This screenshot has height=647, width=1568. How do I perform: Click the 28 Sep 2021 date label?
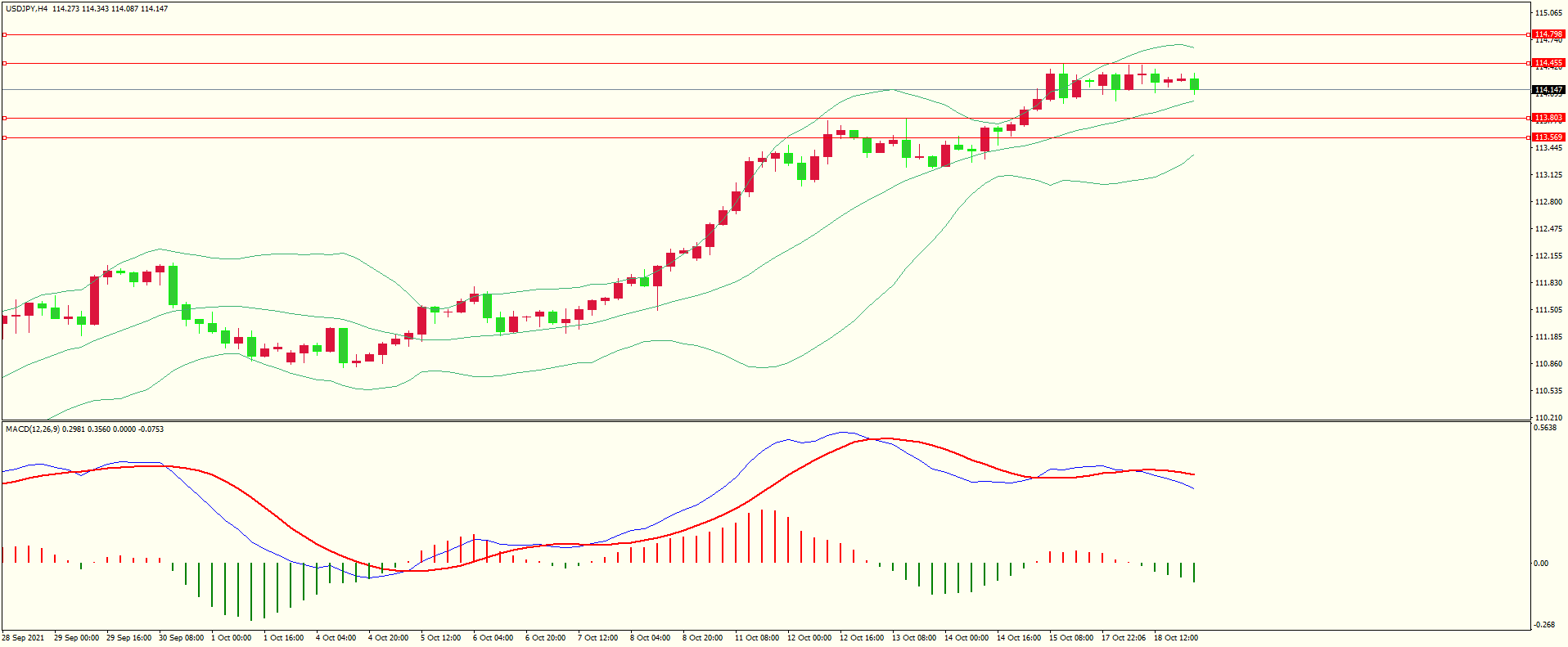click(24, 638)
